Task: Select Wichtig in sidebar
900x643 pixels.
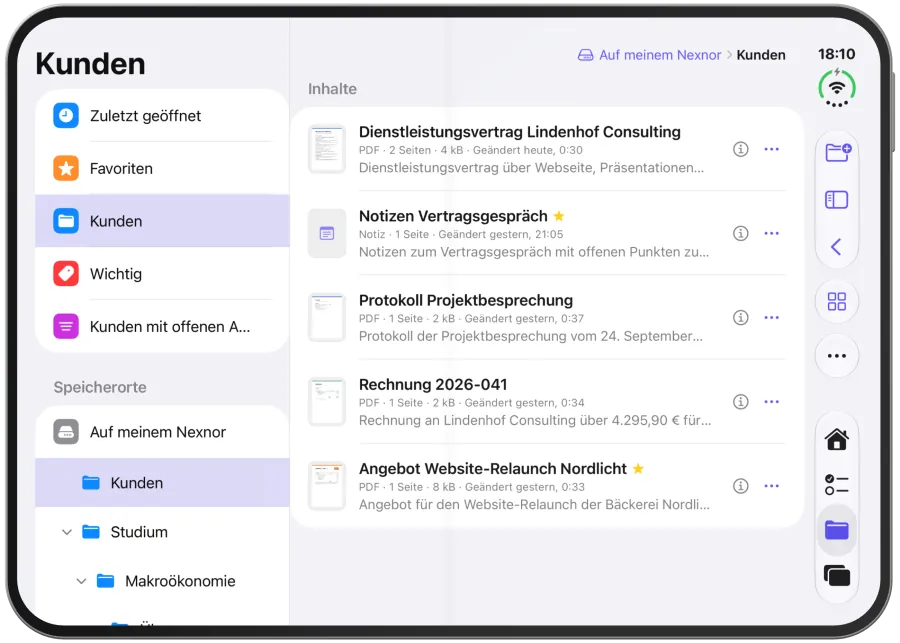Action: (162, 274)
